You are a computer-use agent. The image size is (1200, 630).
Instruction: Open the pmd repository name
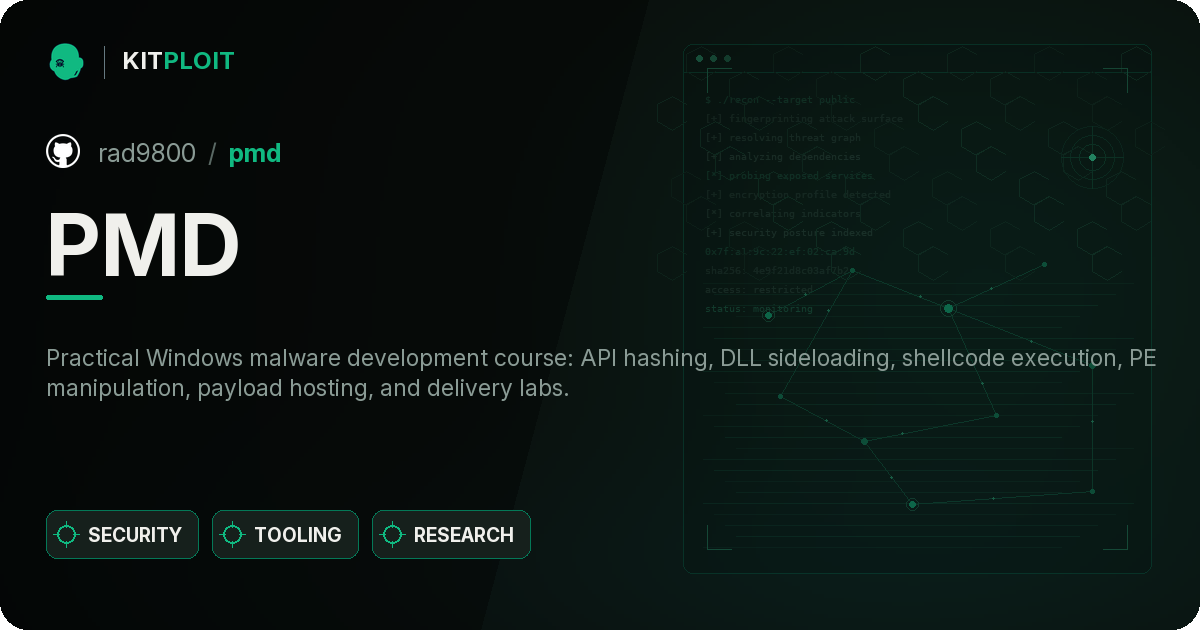pyautogui.click(x=255, y=154)
